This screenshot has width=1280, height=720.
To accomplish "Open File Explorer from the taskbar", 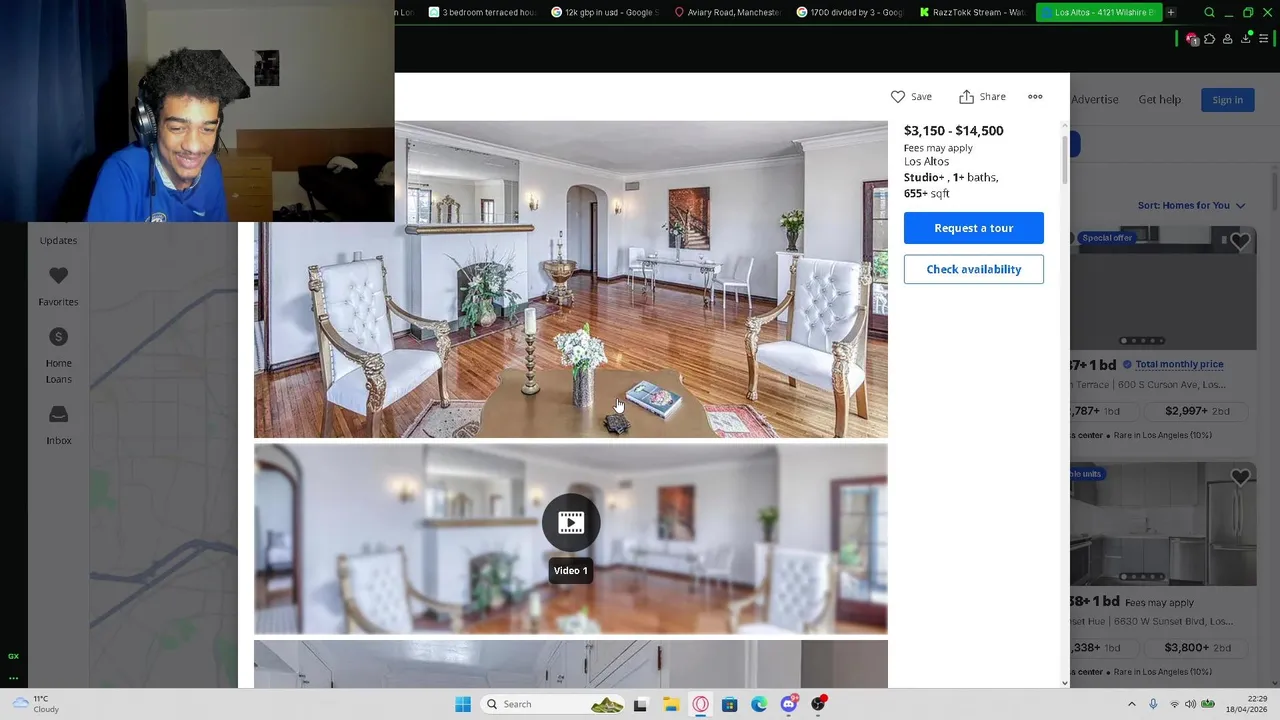I will (x=671, y=704).
